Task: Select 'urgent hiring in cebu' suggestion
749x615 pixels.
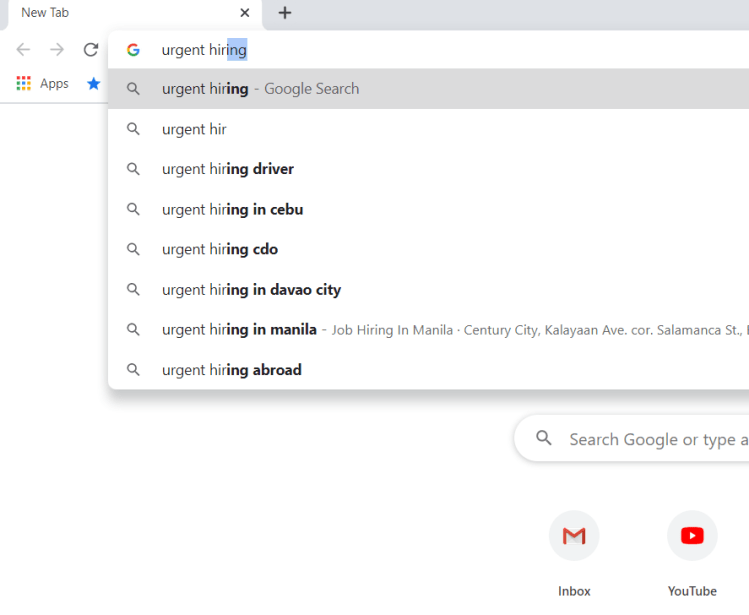Action: coord(232,209)
